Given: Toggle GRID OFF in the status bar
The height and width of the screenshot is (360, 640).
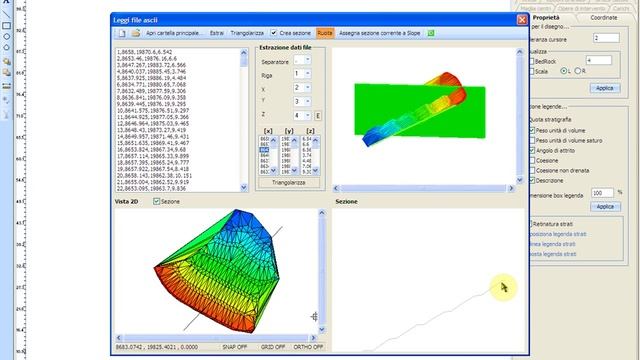Looking at the screenshot, I should click(x=273, y=347).
